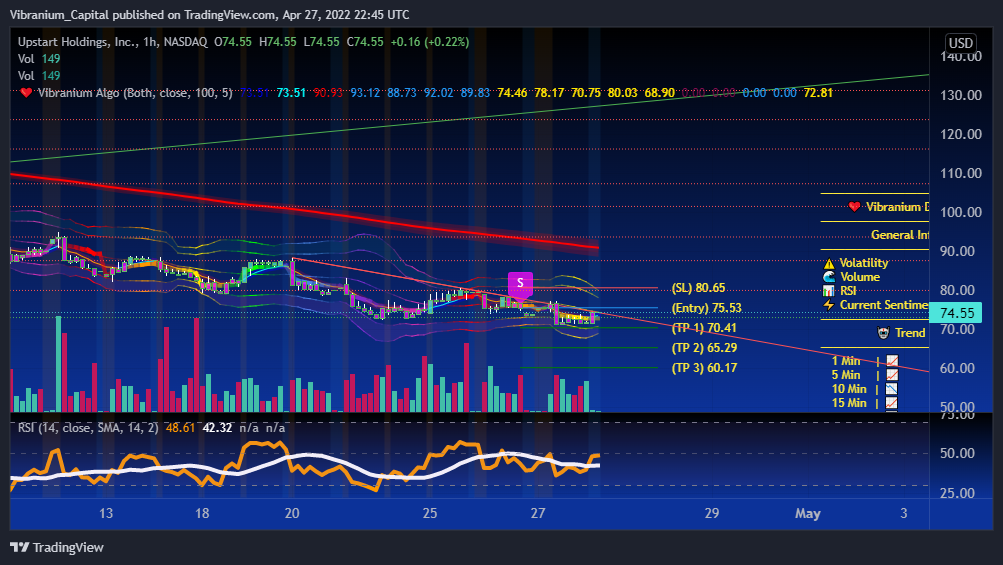
Task: Click the TradingView logo at bottom left
Action: tap(57, 548)
